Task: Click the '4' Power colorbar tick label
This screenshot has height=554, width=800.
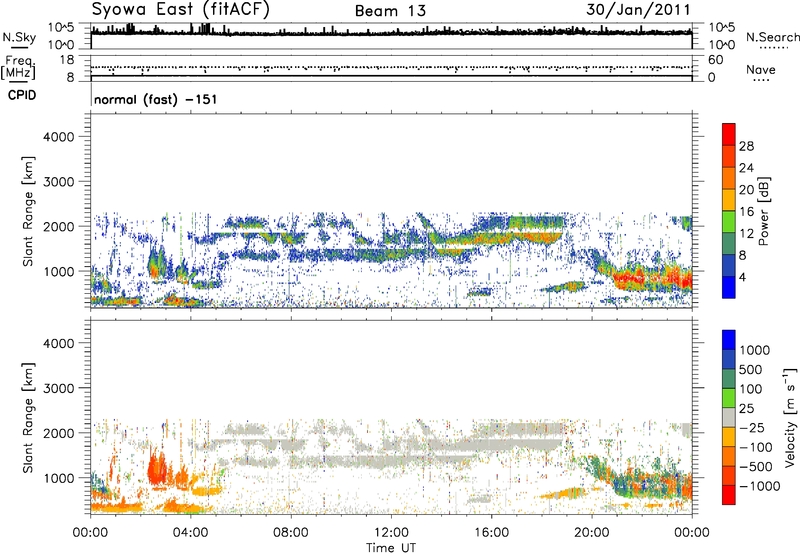Action: (x=742, y=277)
